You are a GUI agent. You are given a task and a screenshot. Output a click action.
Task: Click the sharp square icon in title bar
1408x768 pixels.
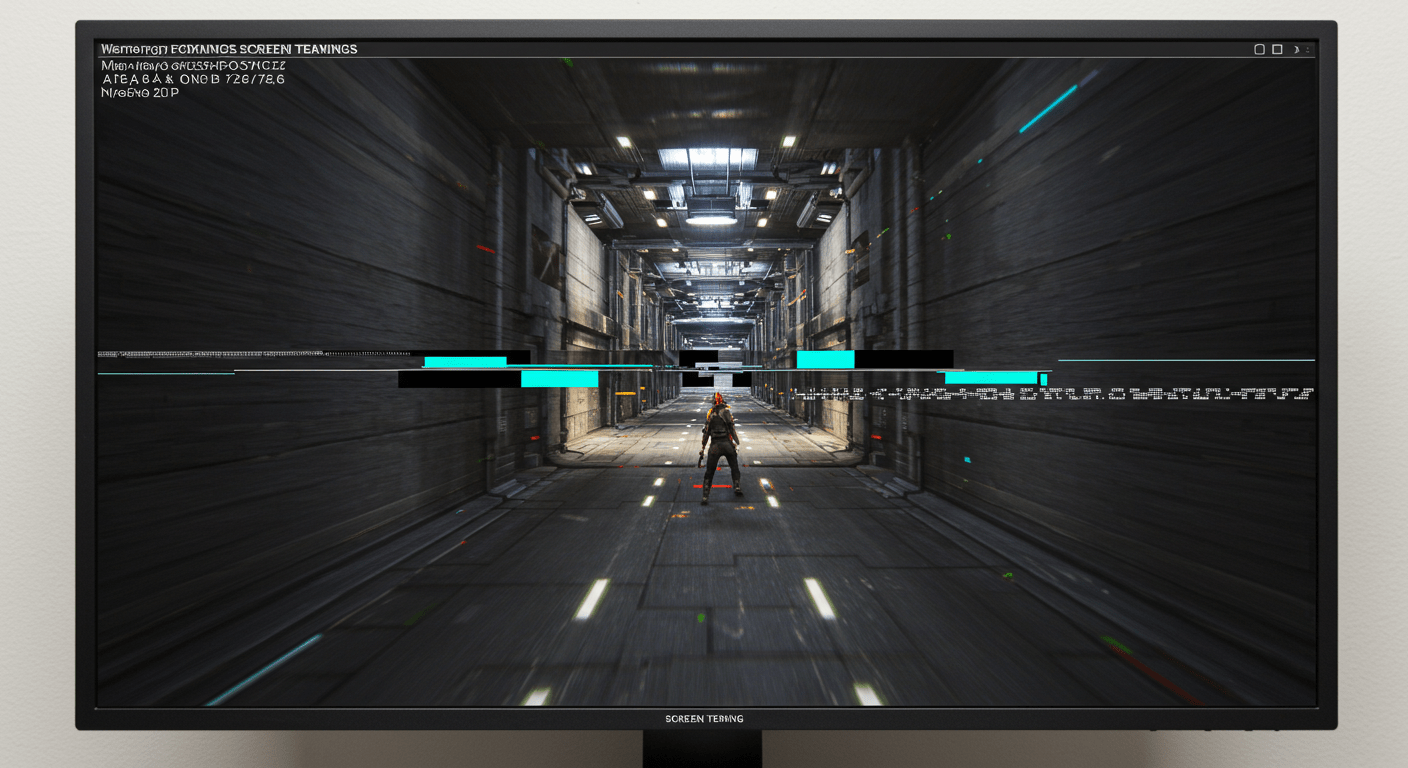[x=1277, y=49]
